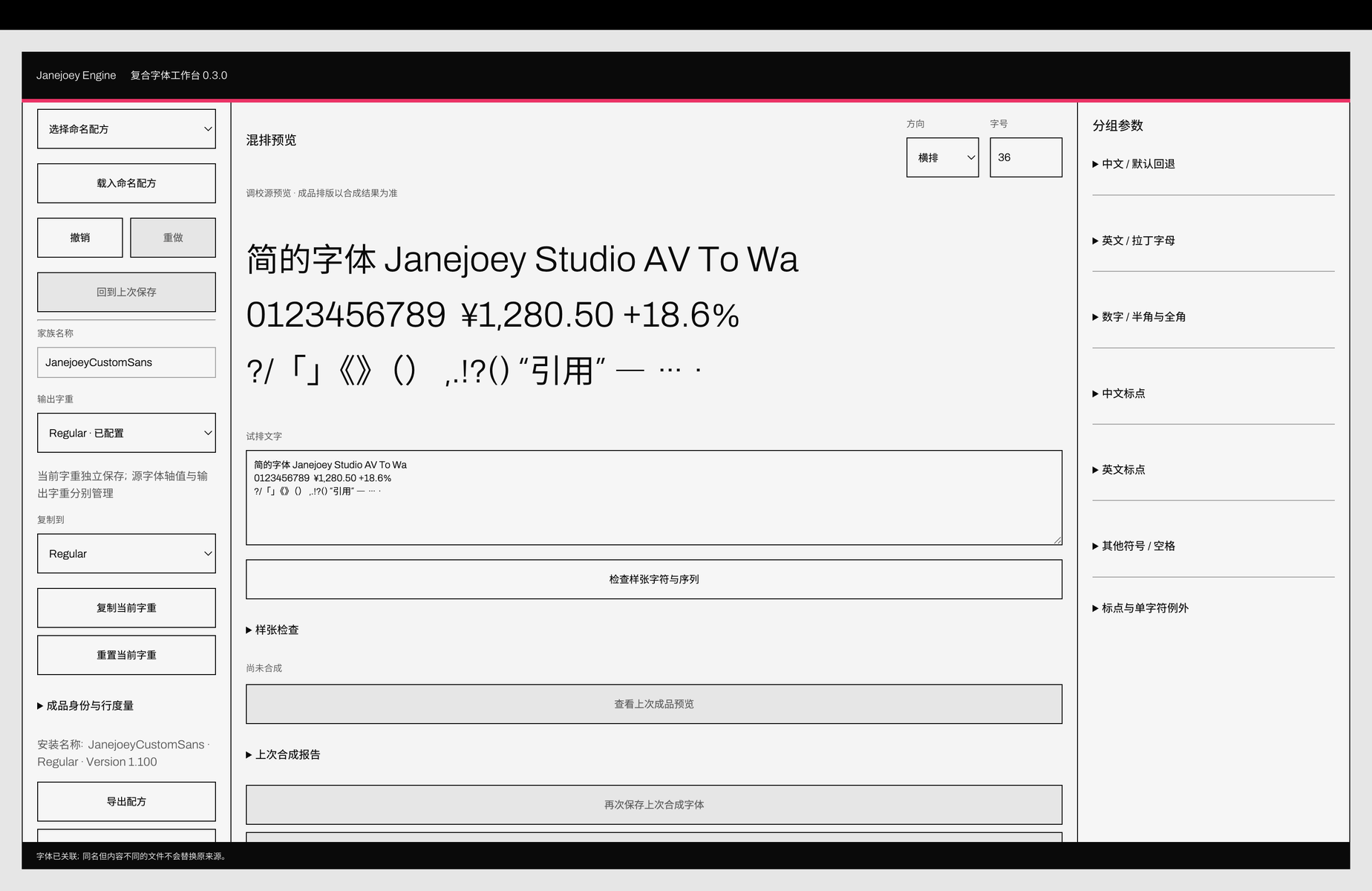The width and height of the screenshot is (1372, 891).
Task: Click the 混排预览 heading
Action: pos(271,140)
